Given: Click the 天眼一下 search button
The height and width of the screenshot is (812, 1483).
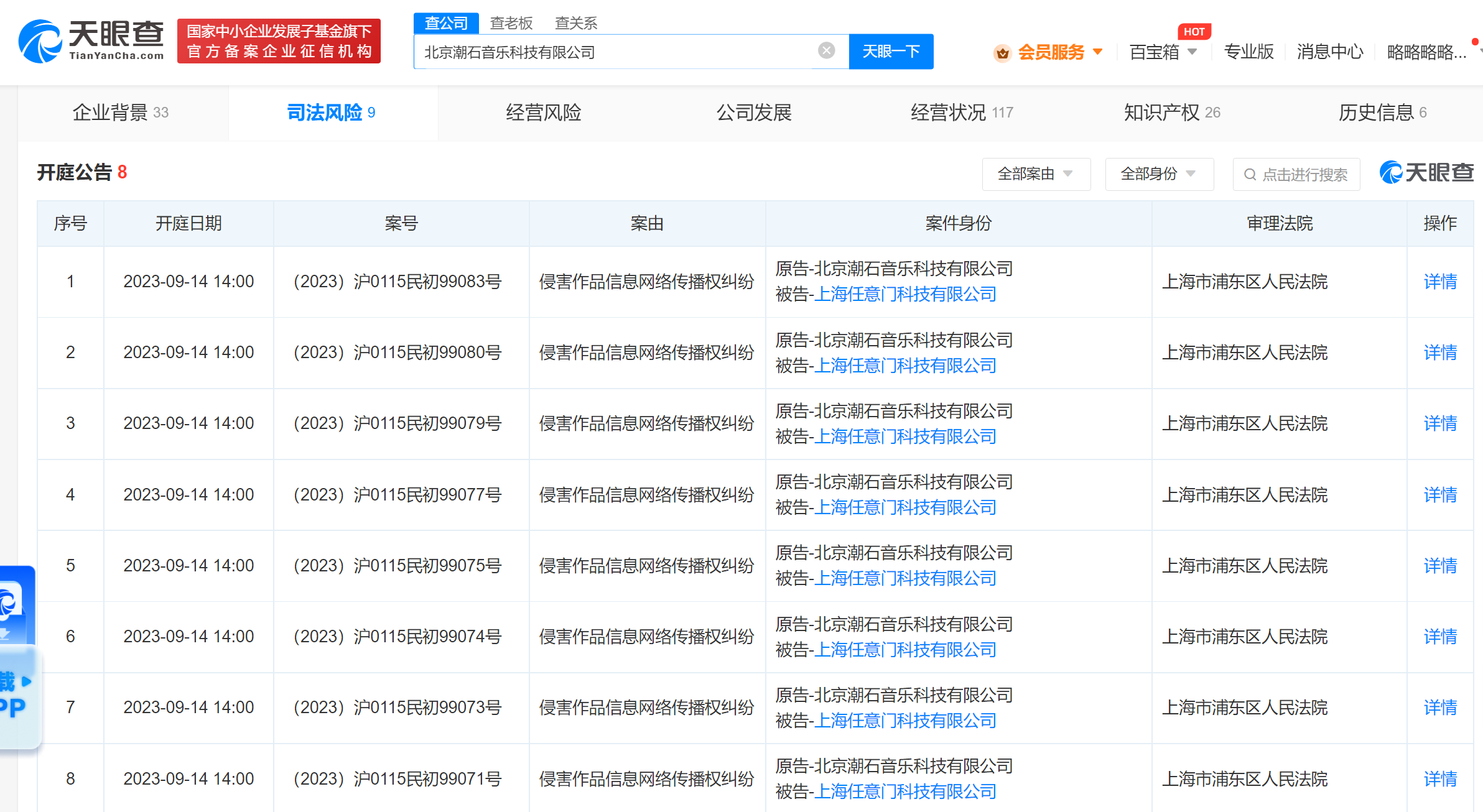Looking at the screenshot, I should (x=891, y=52).
